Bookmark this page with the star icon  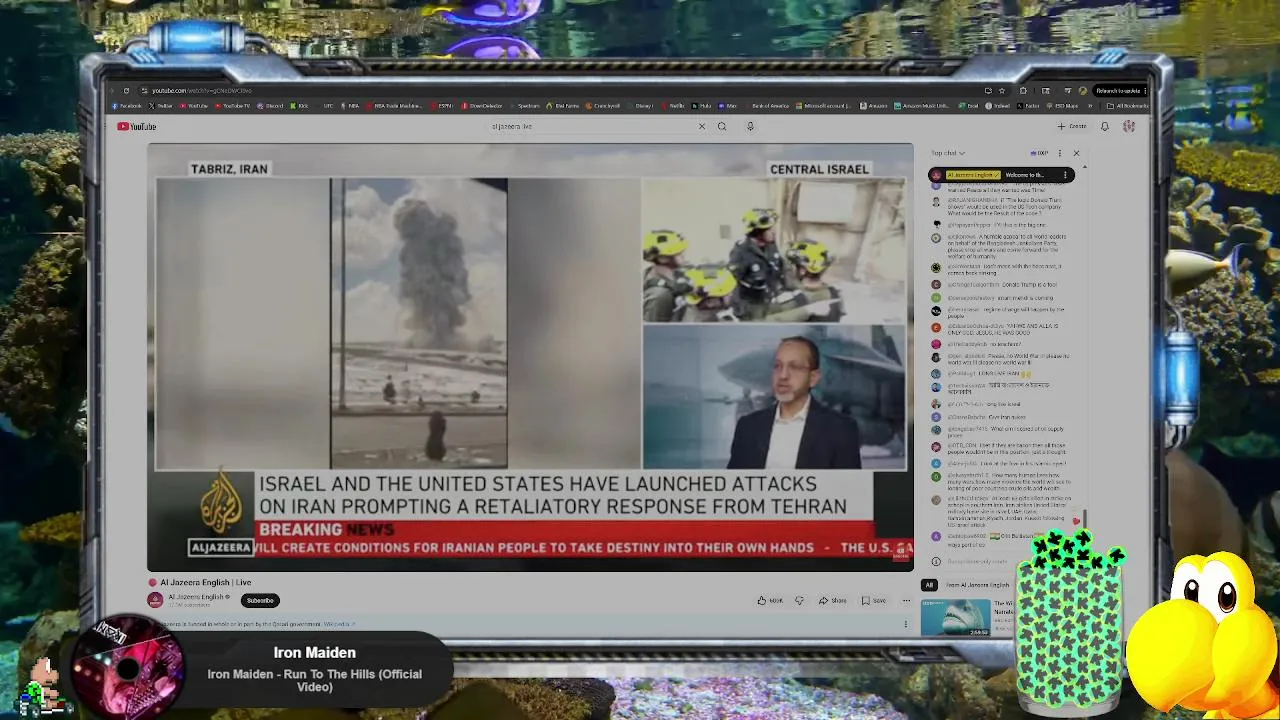pos(1001,91)
